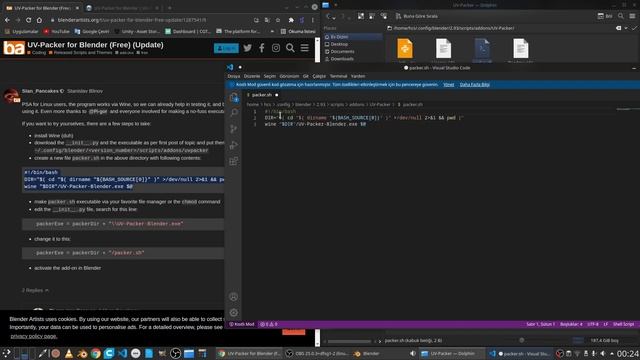The image size is (640, 360).
Task: Click the Twitter icon on Blender Artists header
Action: [x=247, y=48]
